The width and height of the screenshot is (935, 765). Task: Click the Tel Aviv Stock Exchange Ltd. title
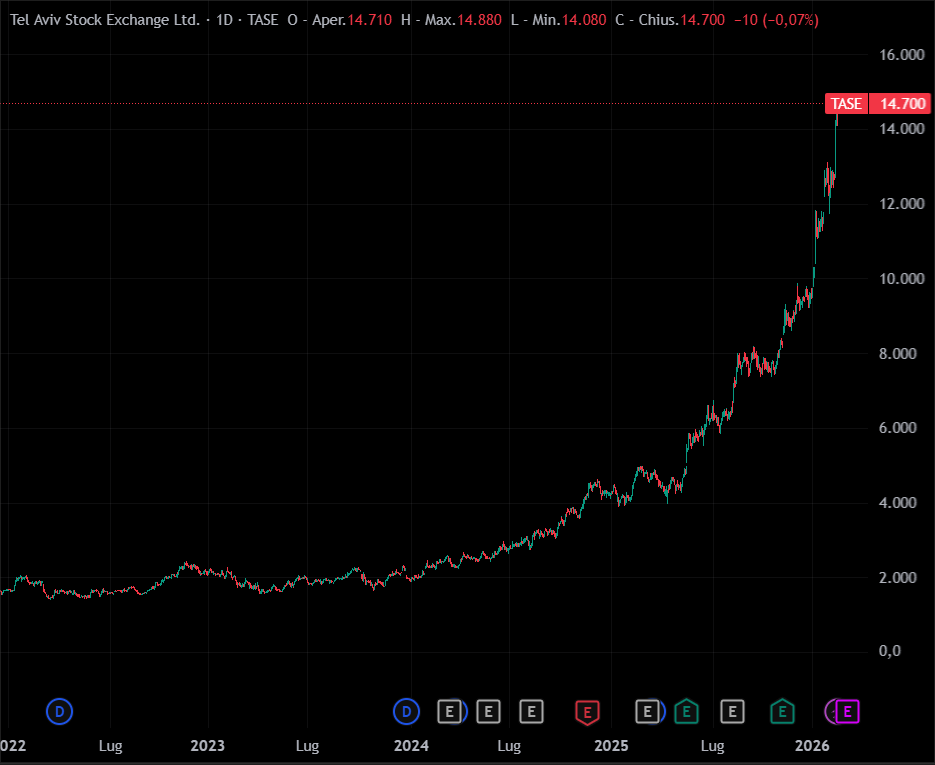coord(104,20)
